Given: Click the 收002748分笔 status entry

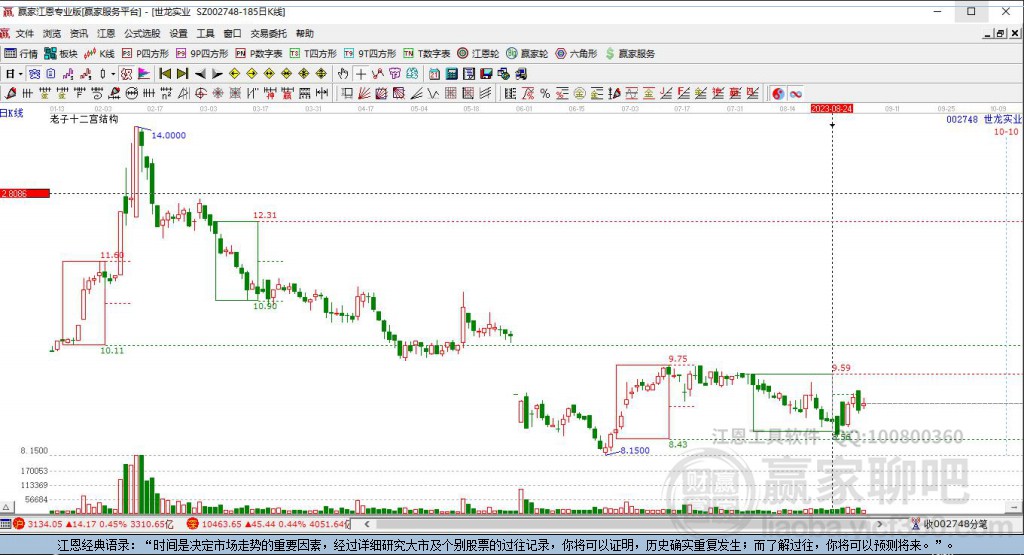Looking at the screenshot, I should [x=950, y=524].
